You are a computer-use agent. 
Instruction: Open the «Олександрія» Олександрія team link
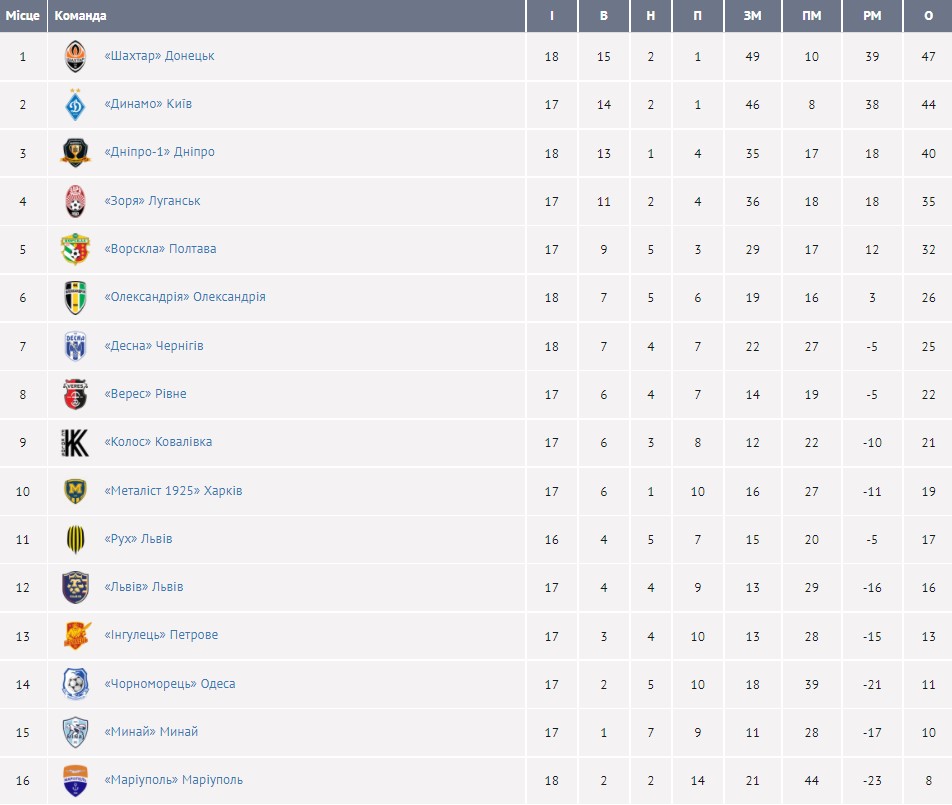click(x=185, y=297)
